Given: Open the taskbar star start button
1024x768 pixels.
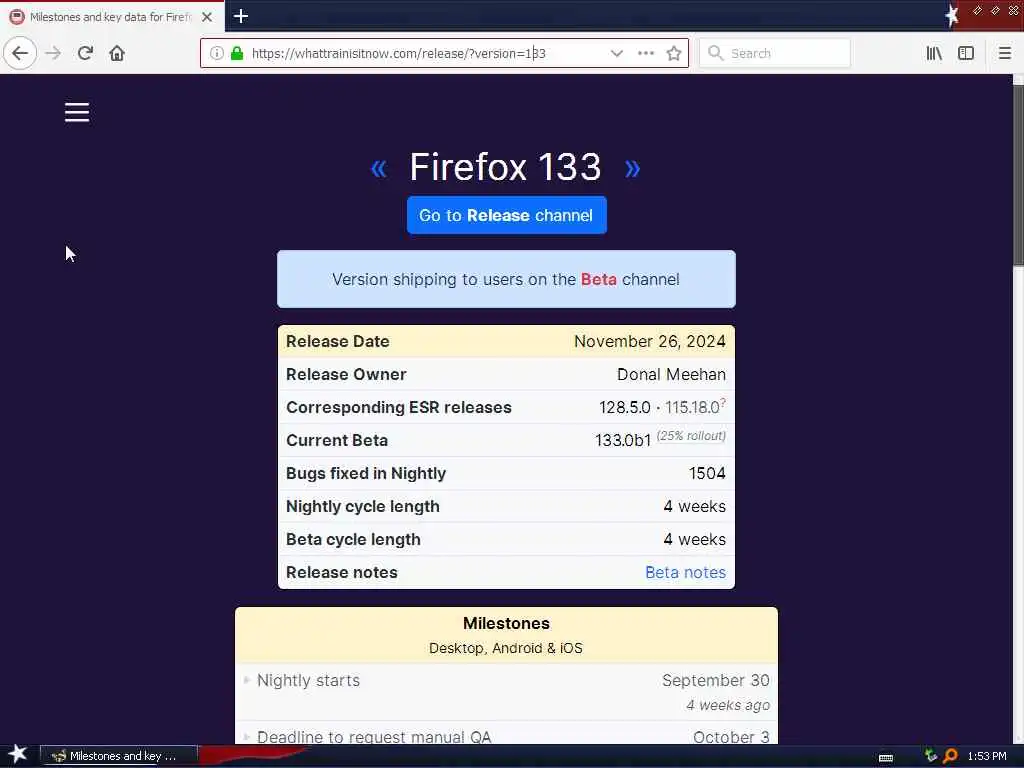Looking at the screenshot, I should tap(18, 754).
